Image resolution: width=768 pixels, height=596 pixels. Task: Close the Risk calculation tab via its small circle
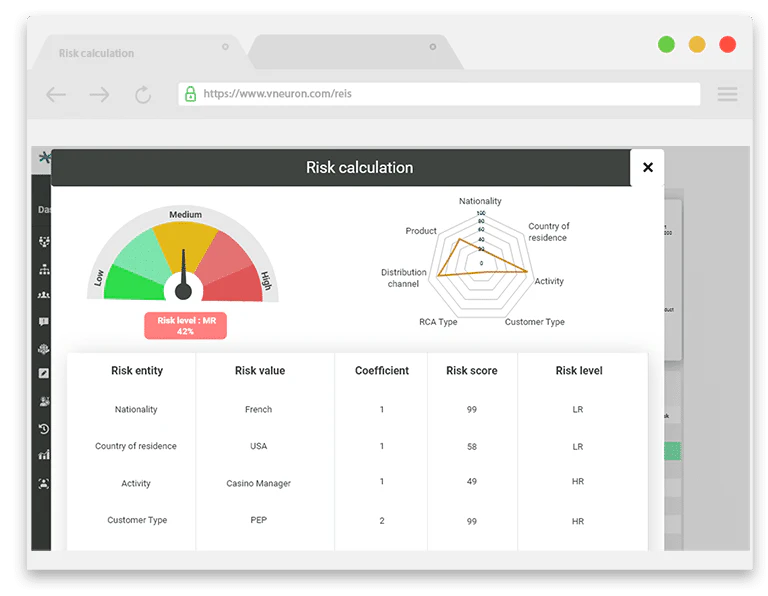225,47
